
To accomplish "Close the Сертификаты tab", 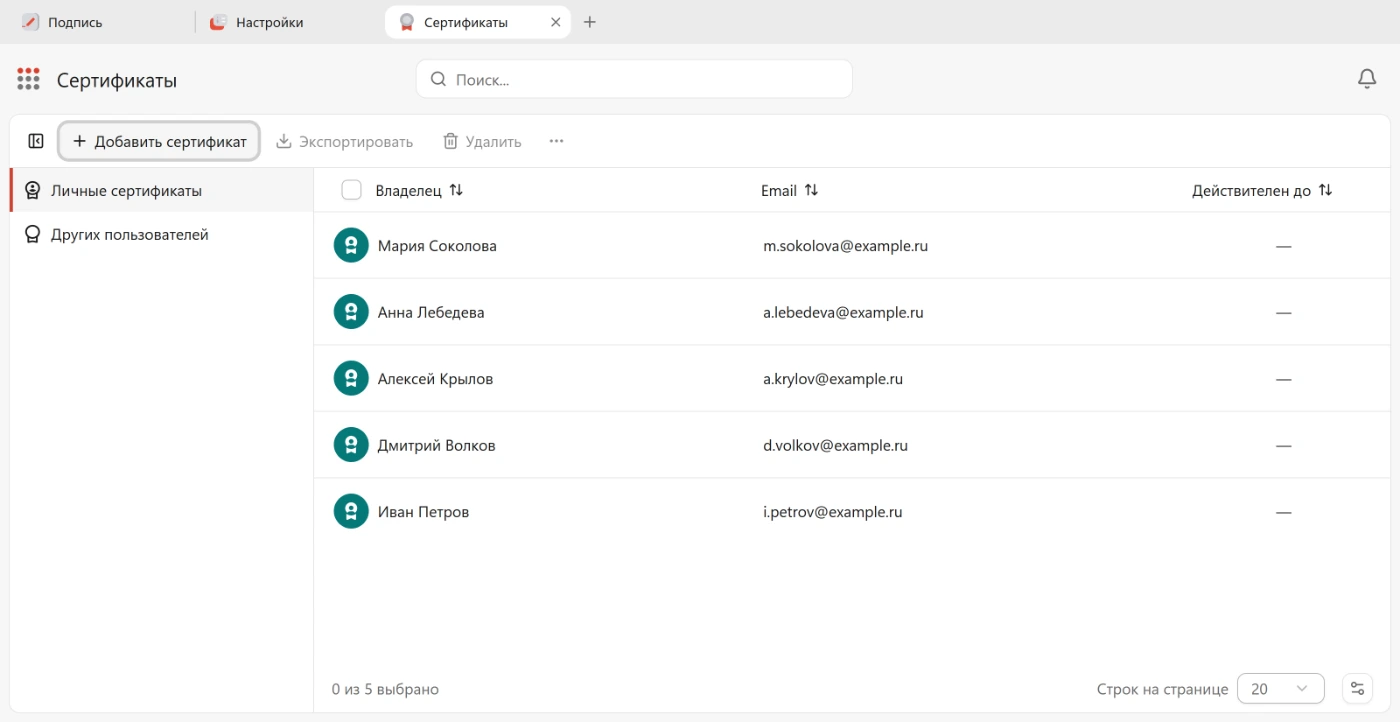I will coord(556,22).
